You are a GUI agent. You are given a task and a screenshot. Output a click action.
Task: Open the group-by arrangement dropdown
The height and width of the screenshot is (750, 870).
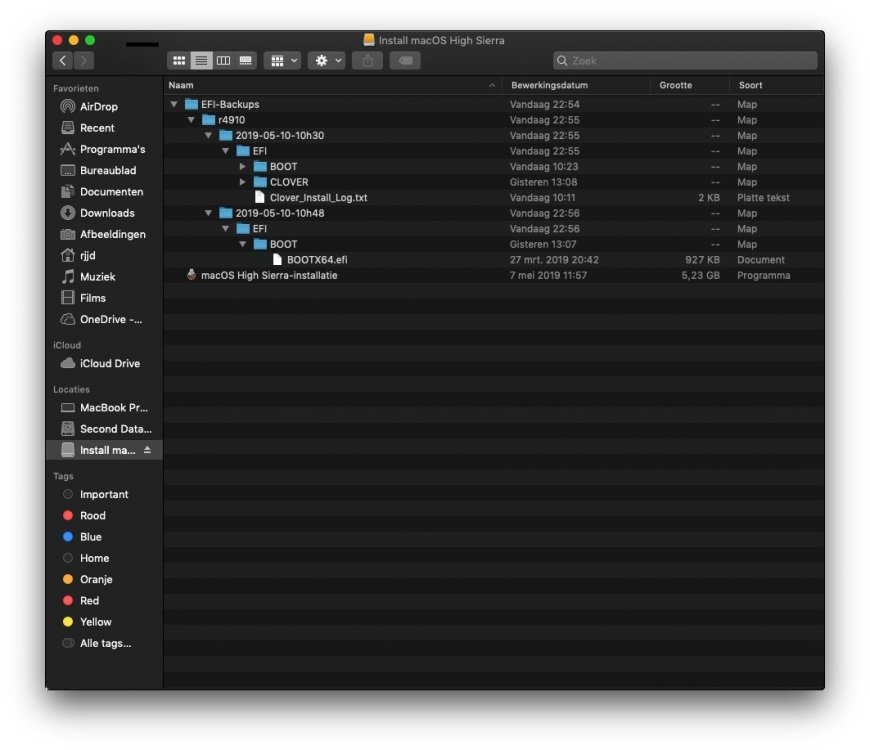[x=282, y=61]
